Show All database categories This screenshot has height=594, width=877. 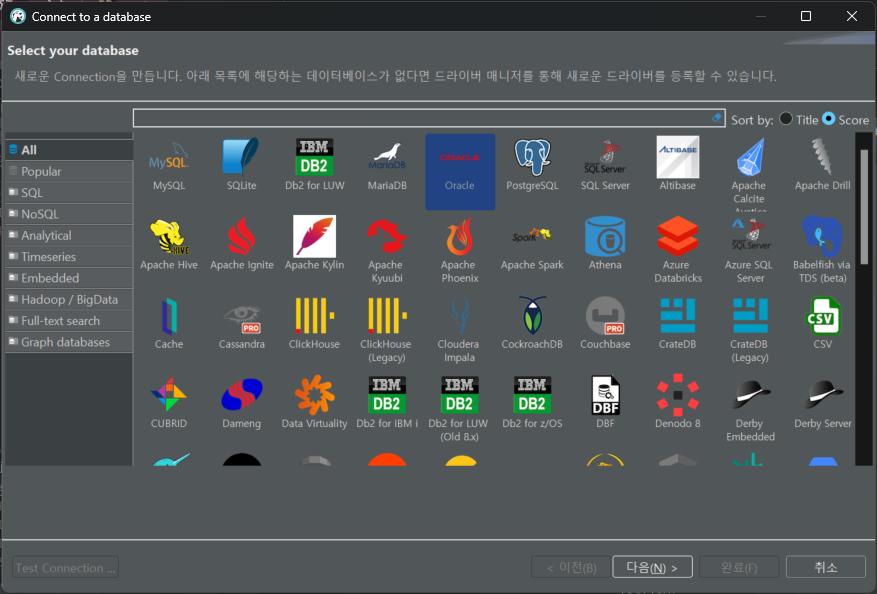point(69,150)
